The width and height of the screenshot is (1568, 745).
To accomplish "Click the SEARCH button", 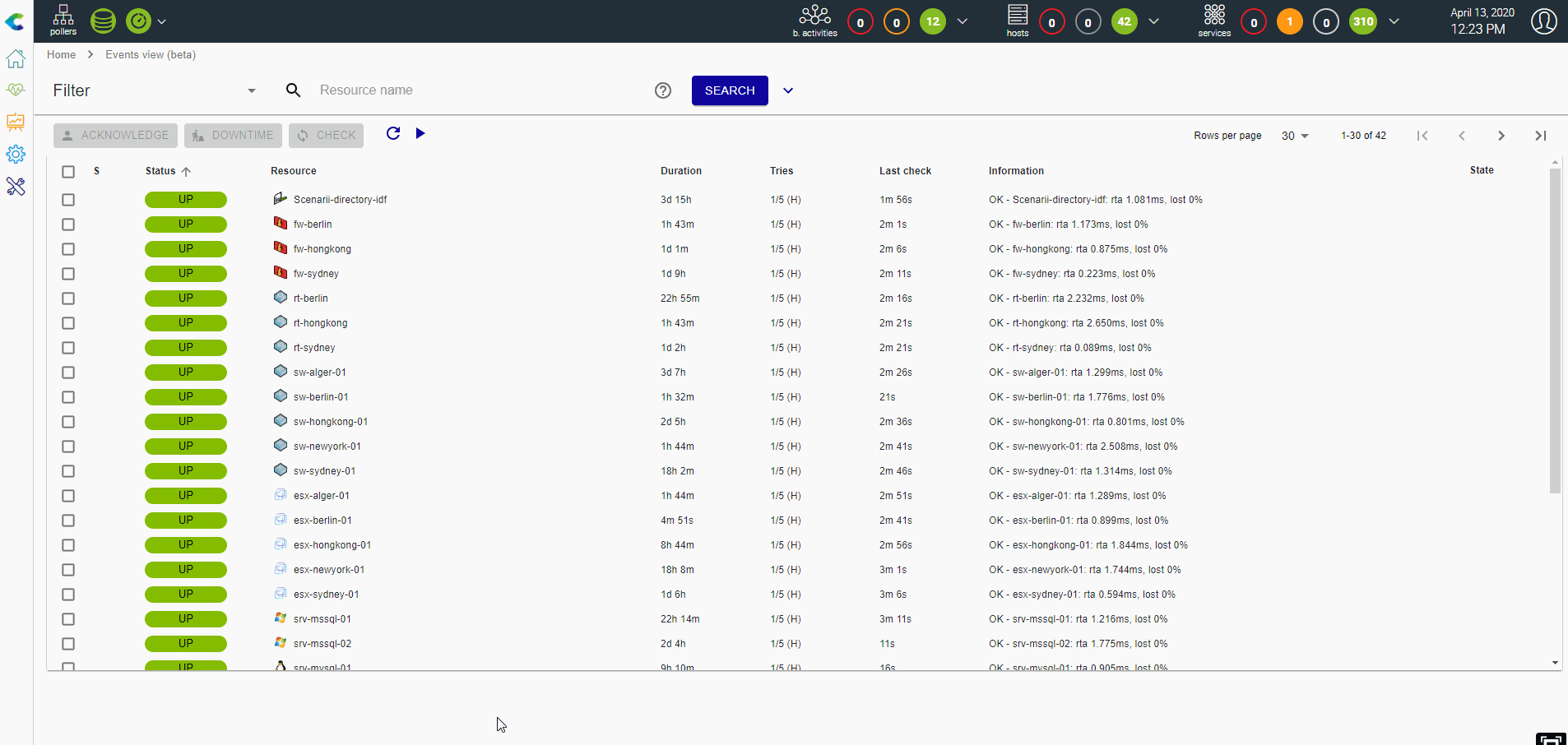I will [730, 90].
